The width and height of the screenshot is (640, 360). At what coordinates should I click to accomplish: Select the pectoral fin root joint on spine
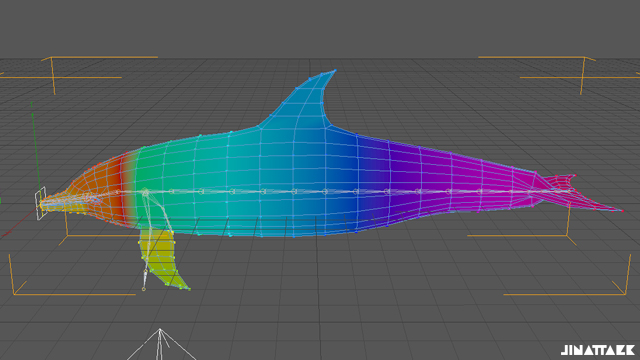[x=146, y=192]
